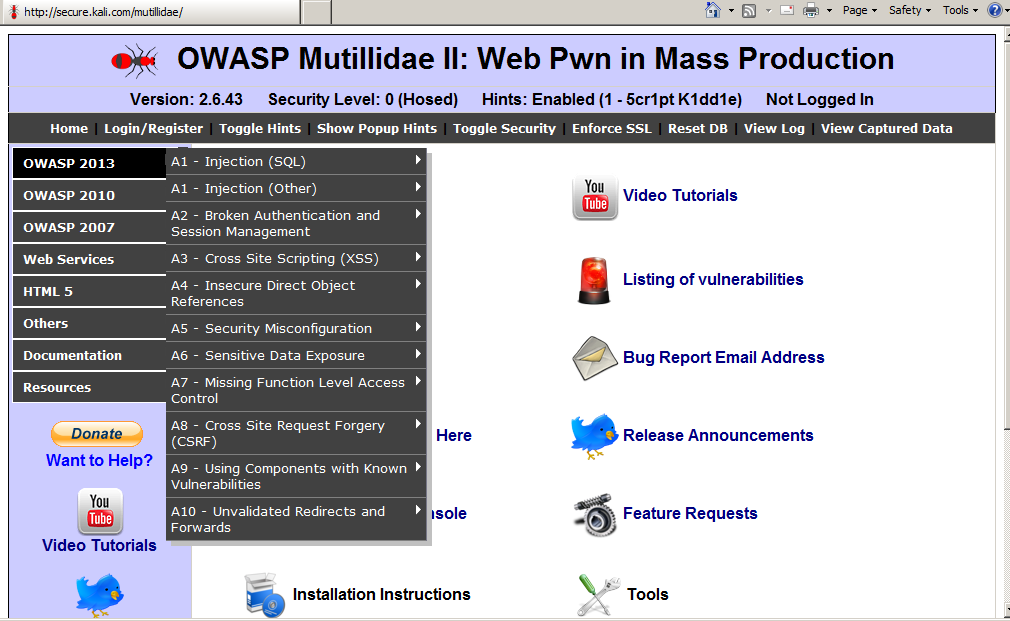This screenshot has width=1010, height=621.
Task: Click Toggle Security in the navigation bar
Action: coord(504,129)
